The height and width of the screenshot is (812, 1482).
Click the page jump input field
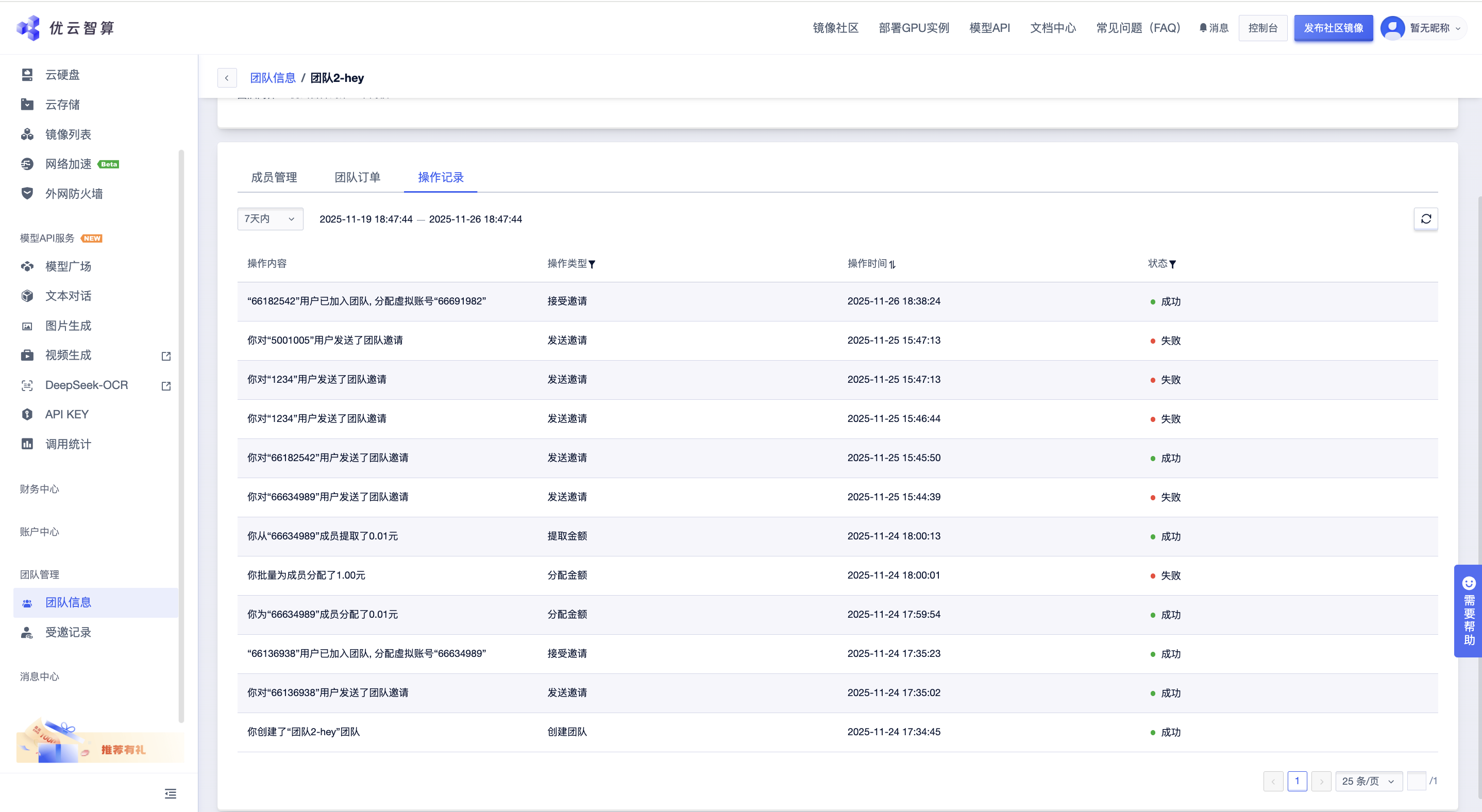coord(1416,781)
